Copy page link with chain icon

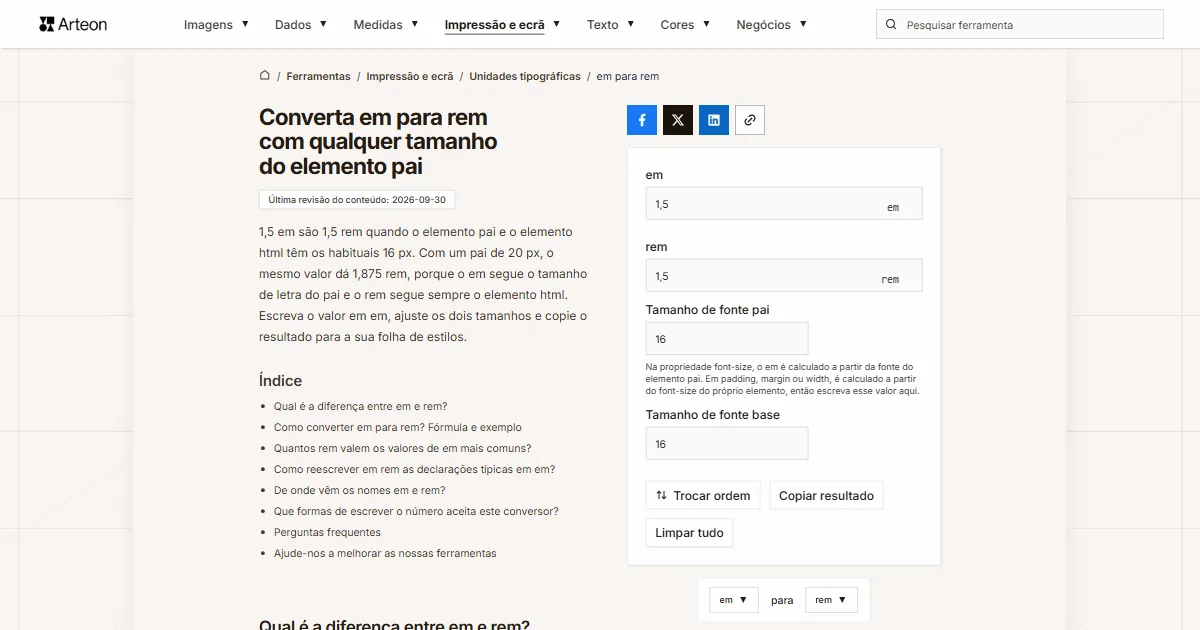click(750, 120)
